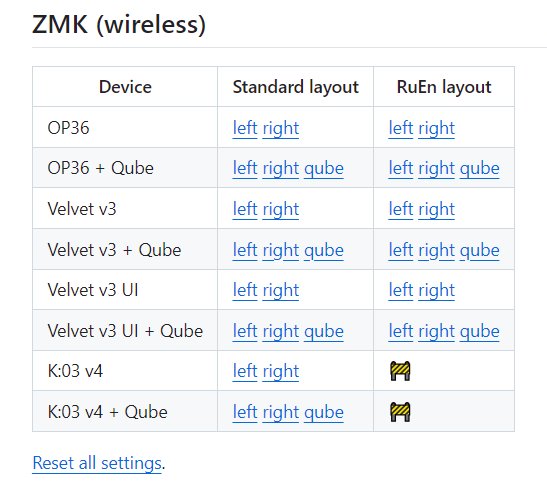Click the construction barrier icon in K:03 v4 row
Viewport: 547px width, 495px height.
click(400, 371)
